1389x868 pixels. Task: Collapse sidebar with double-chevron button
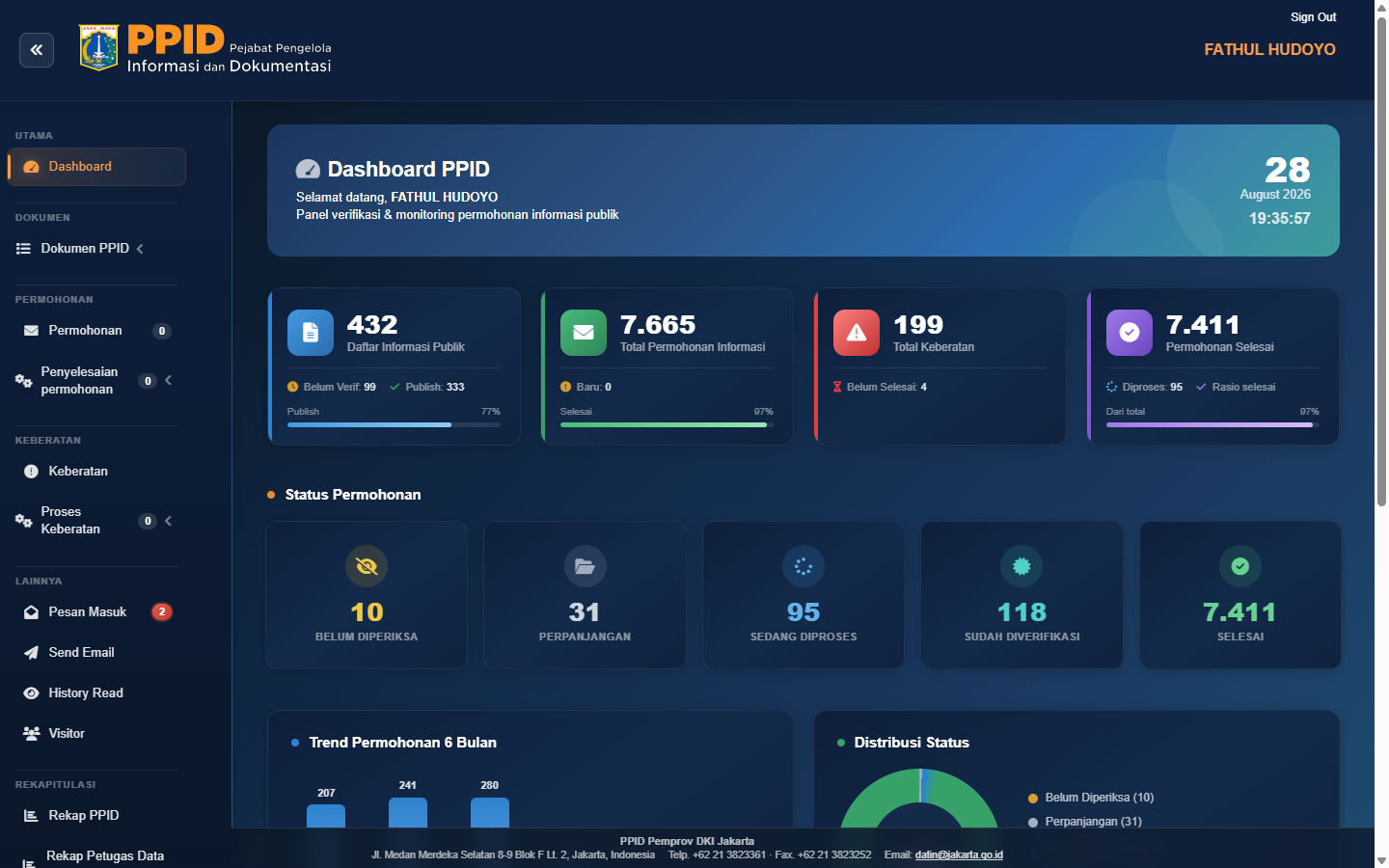[x=37, y=50]
